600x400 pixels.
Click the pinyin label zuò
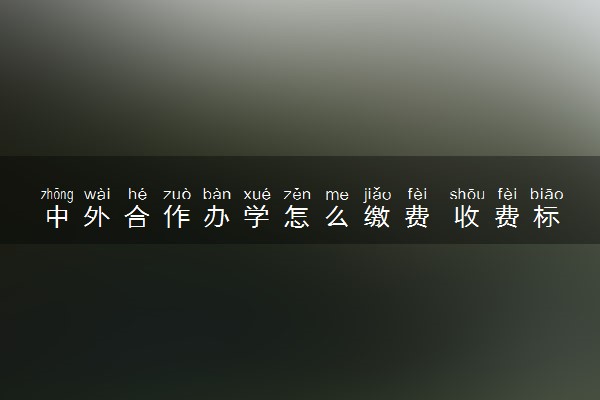[x=177, y=194]
